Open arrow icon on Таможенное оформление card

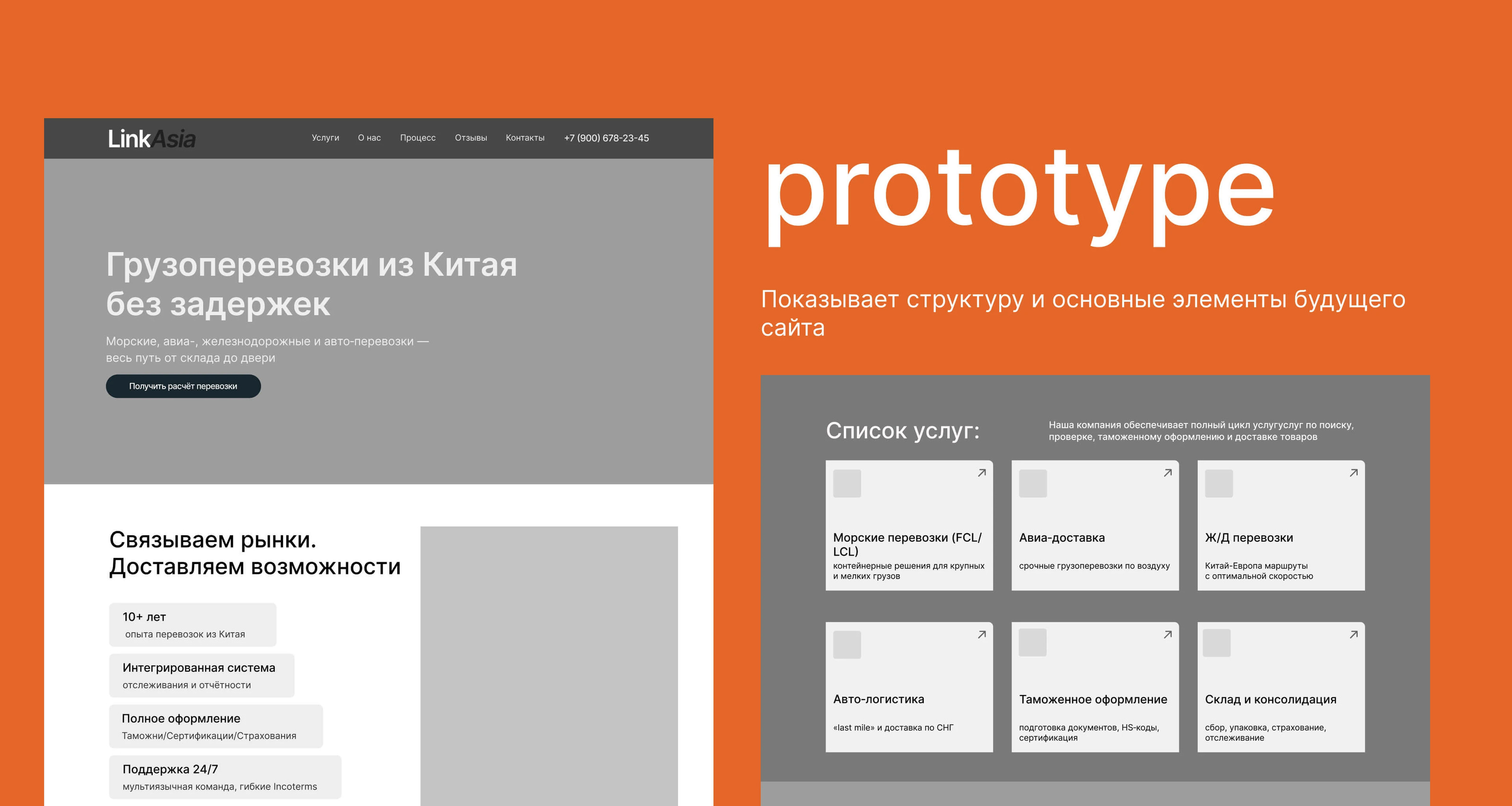click(1168, 634)
